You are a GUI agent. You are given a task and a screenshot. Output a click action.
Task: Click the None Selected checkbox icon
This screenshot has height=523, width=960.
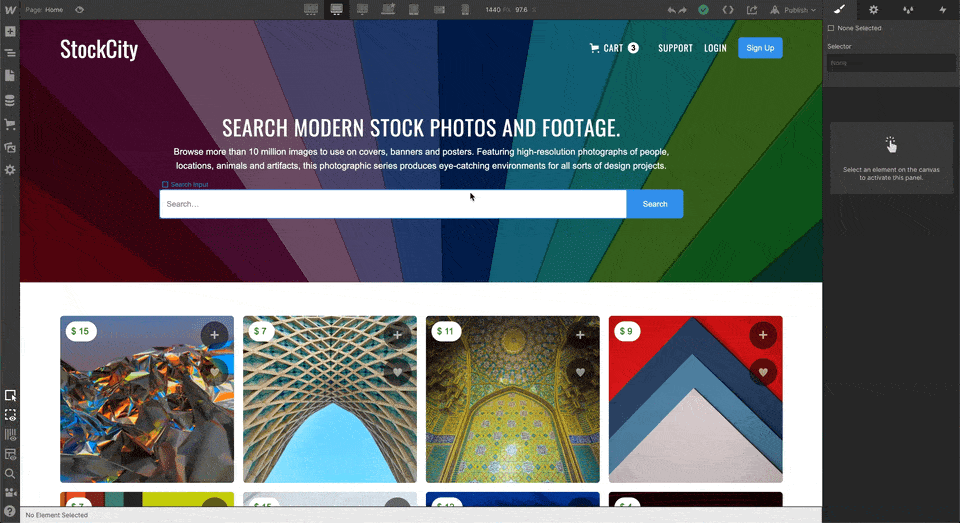point(831,28)
